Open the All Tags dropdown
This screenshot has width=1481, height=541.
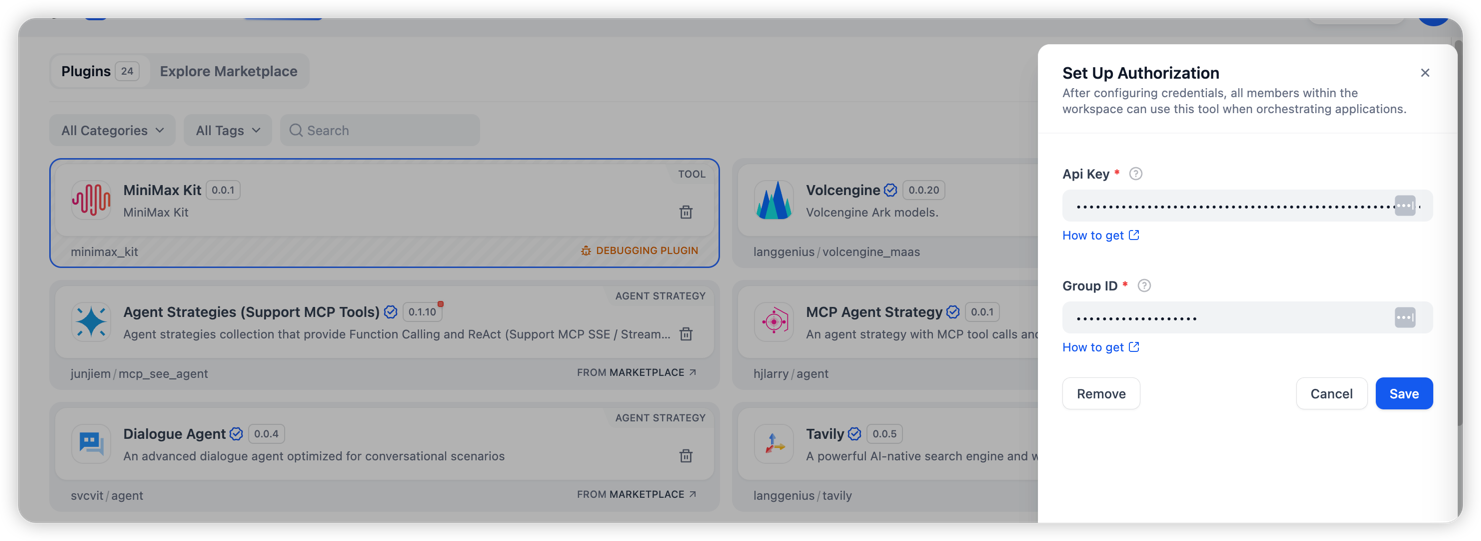tap(227, 130)
